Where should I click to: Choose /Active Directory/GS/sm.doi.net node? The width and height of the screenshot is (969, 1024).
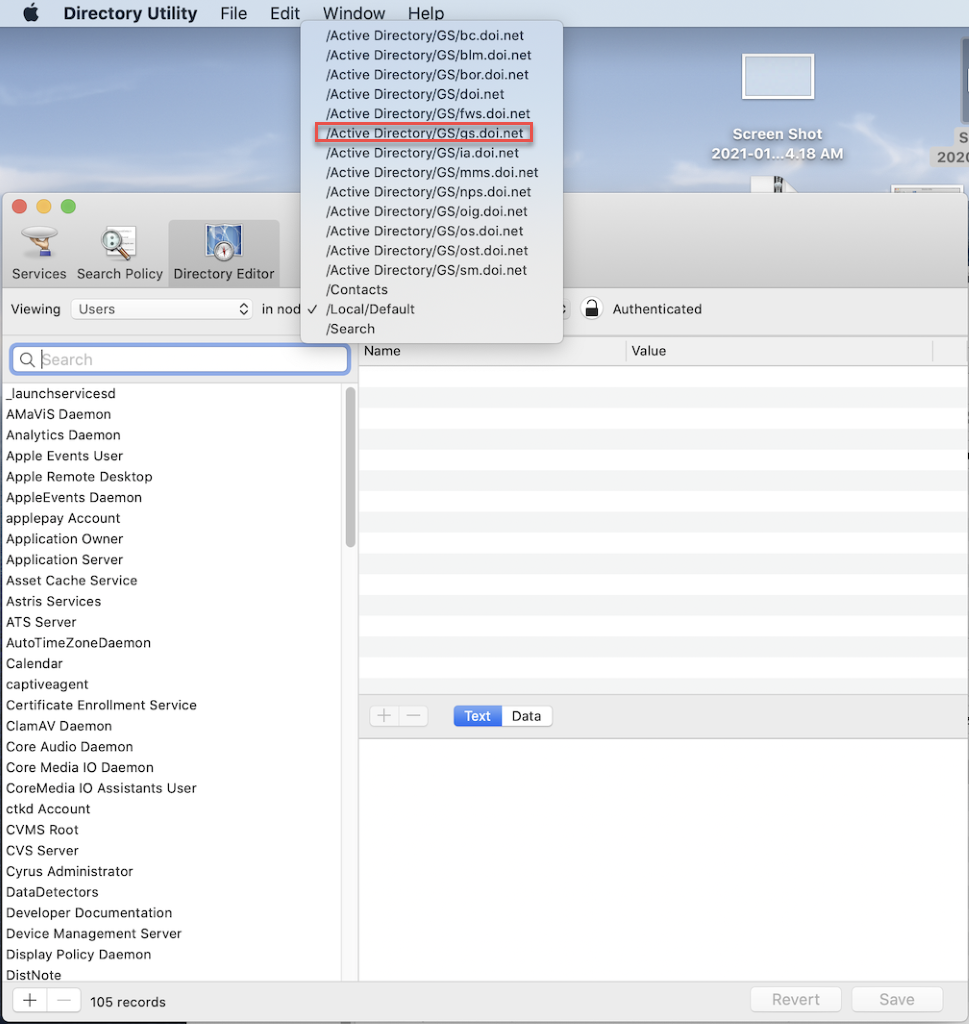(x=432, y=270)
